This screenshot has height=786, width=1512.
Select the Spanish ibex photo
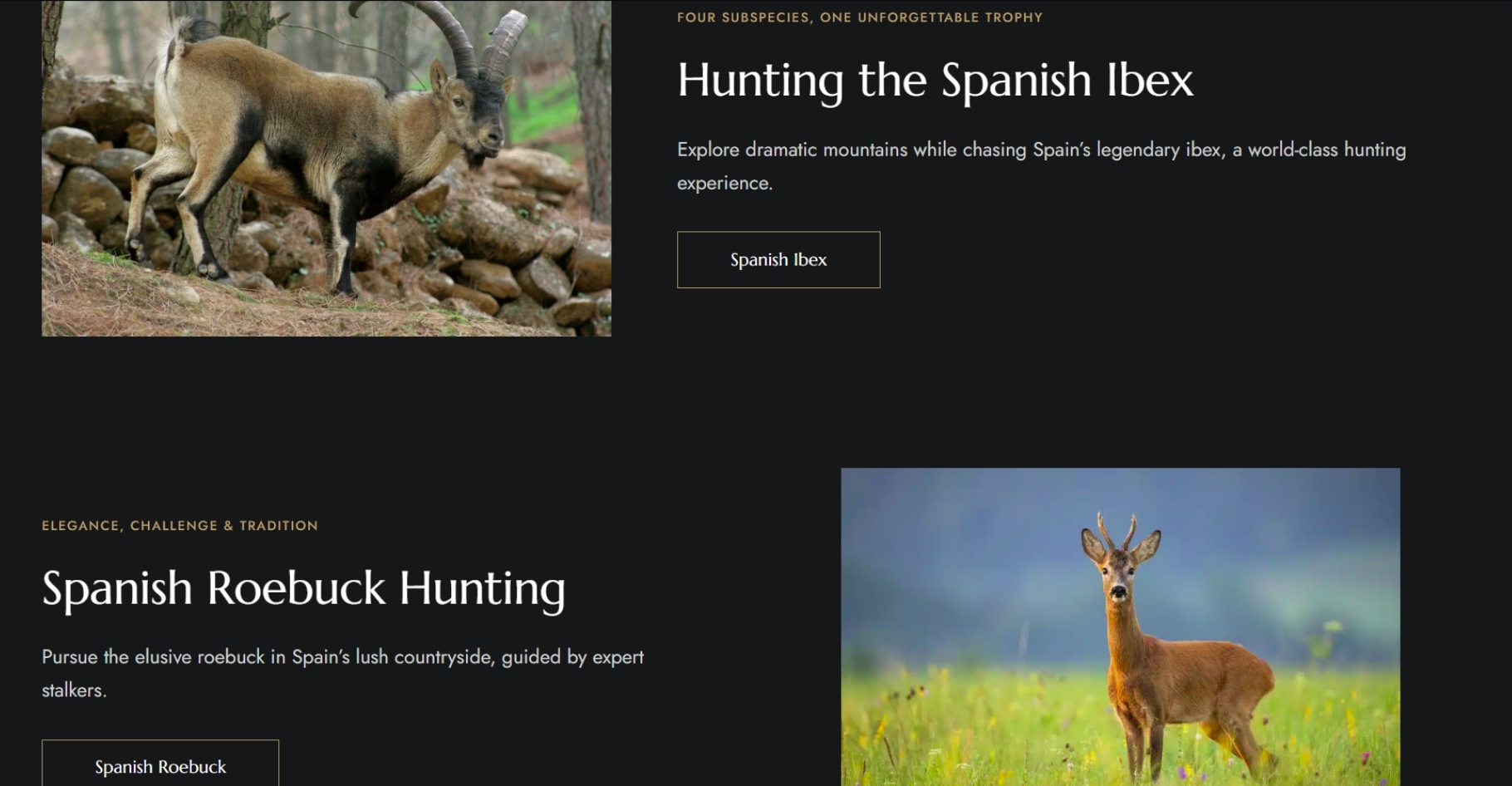coord(326,168)
